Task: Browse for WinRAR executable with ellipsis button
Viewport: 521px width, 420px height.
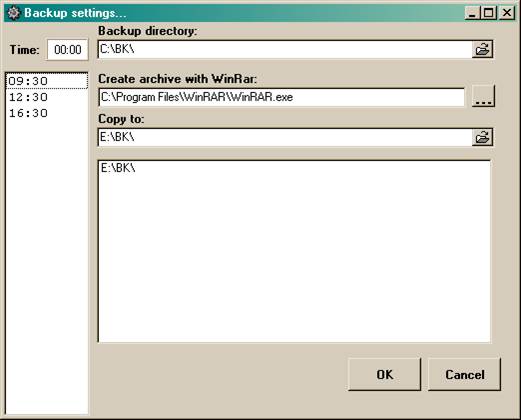Action: 483,96
